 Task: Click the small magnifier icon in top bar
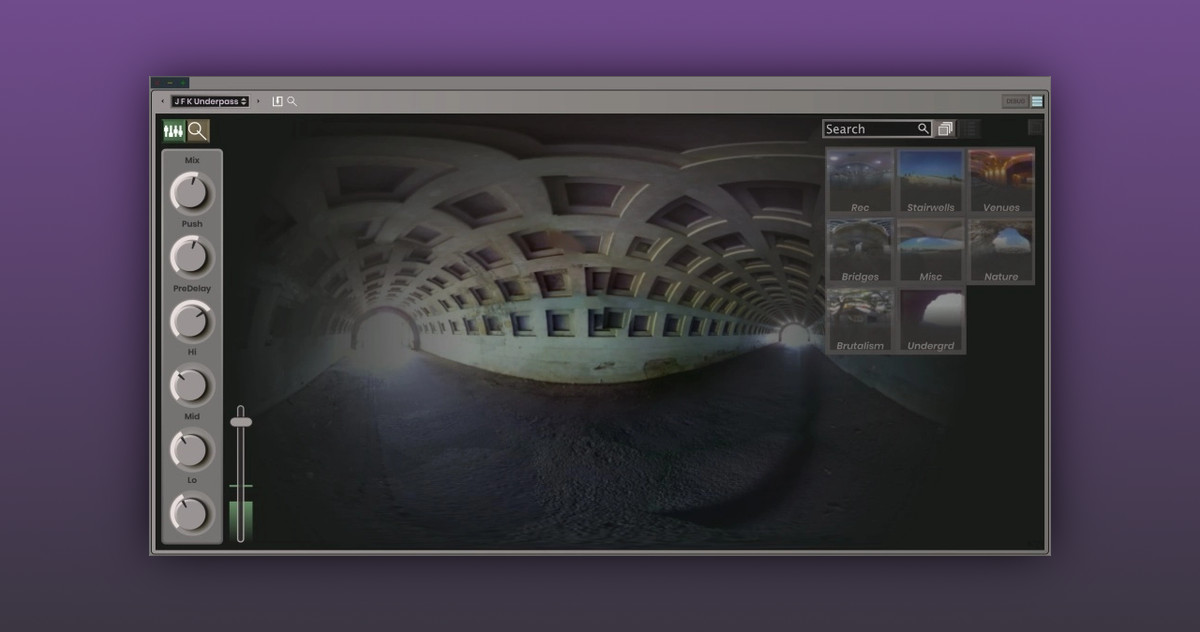(292, 101)
